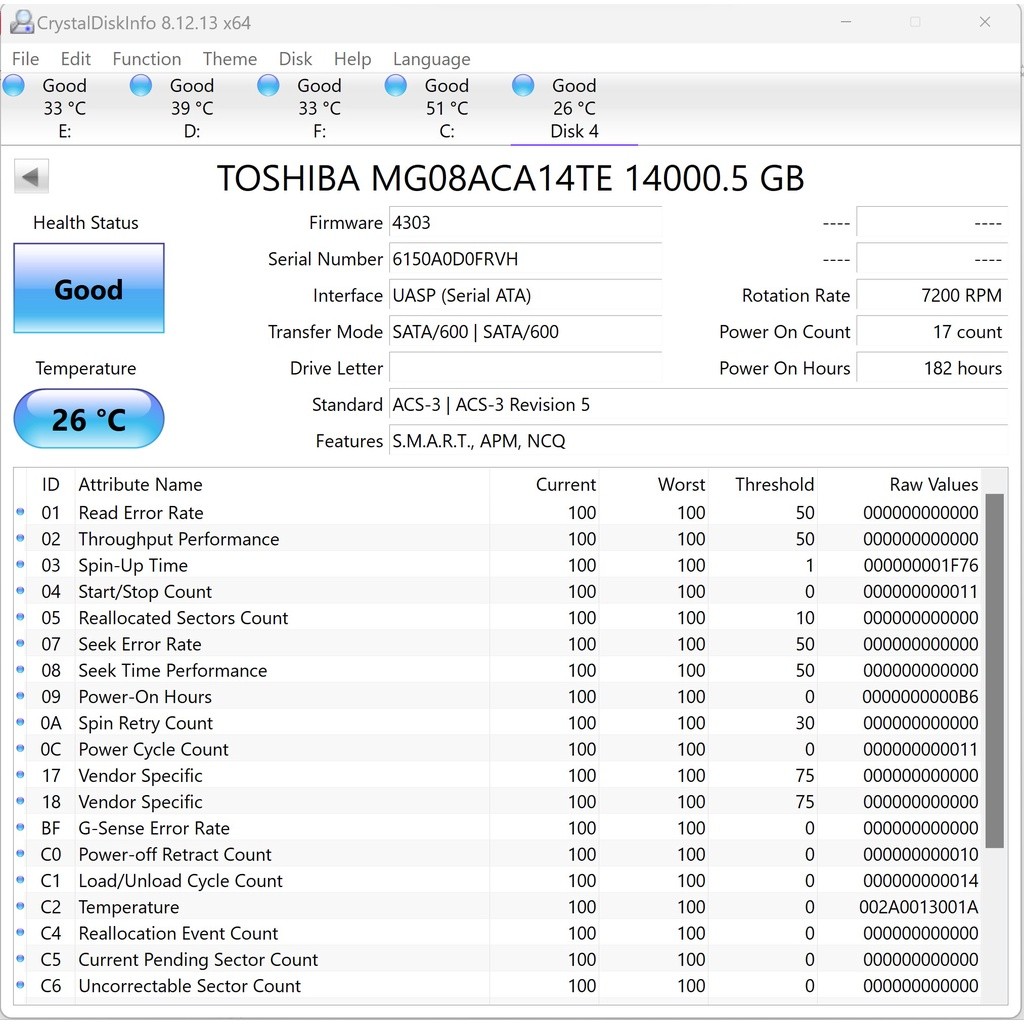
Task: Click status dot of Reallocation Event Count
Action: [x=20, y=933]
